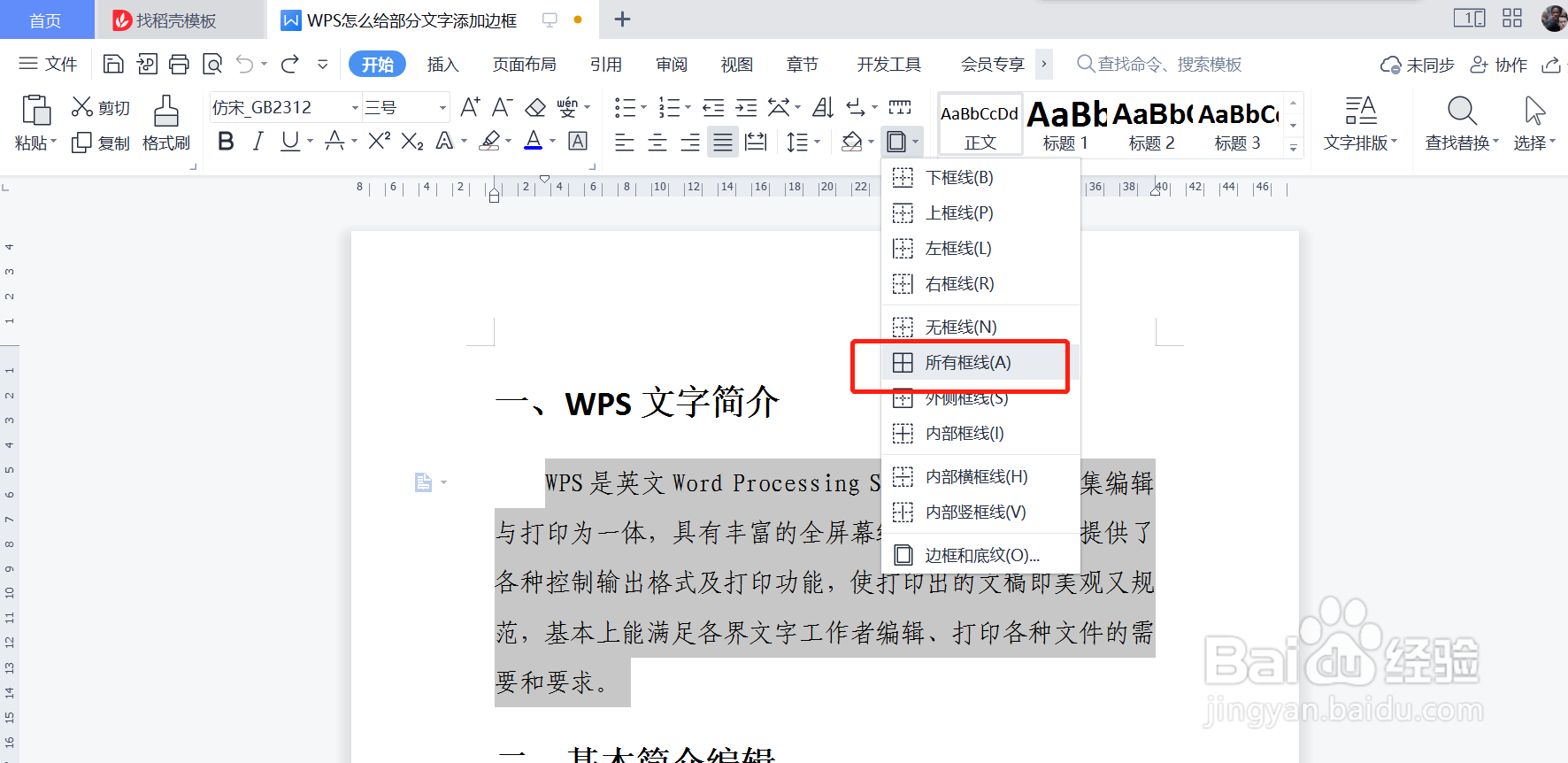Image resolution: width=1568 pixels, height=763 pixels.
Task: Open Borders and Shading (边框和底纹) dialog
Action: point(980,556)
